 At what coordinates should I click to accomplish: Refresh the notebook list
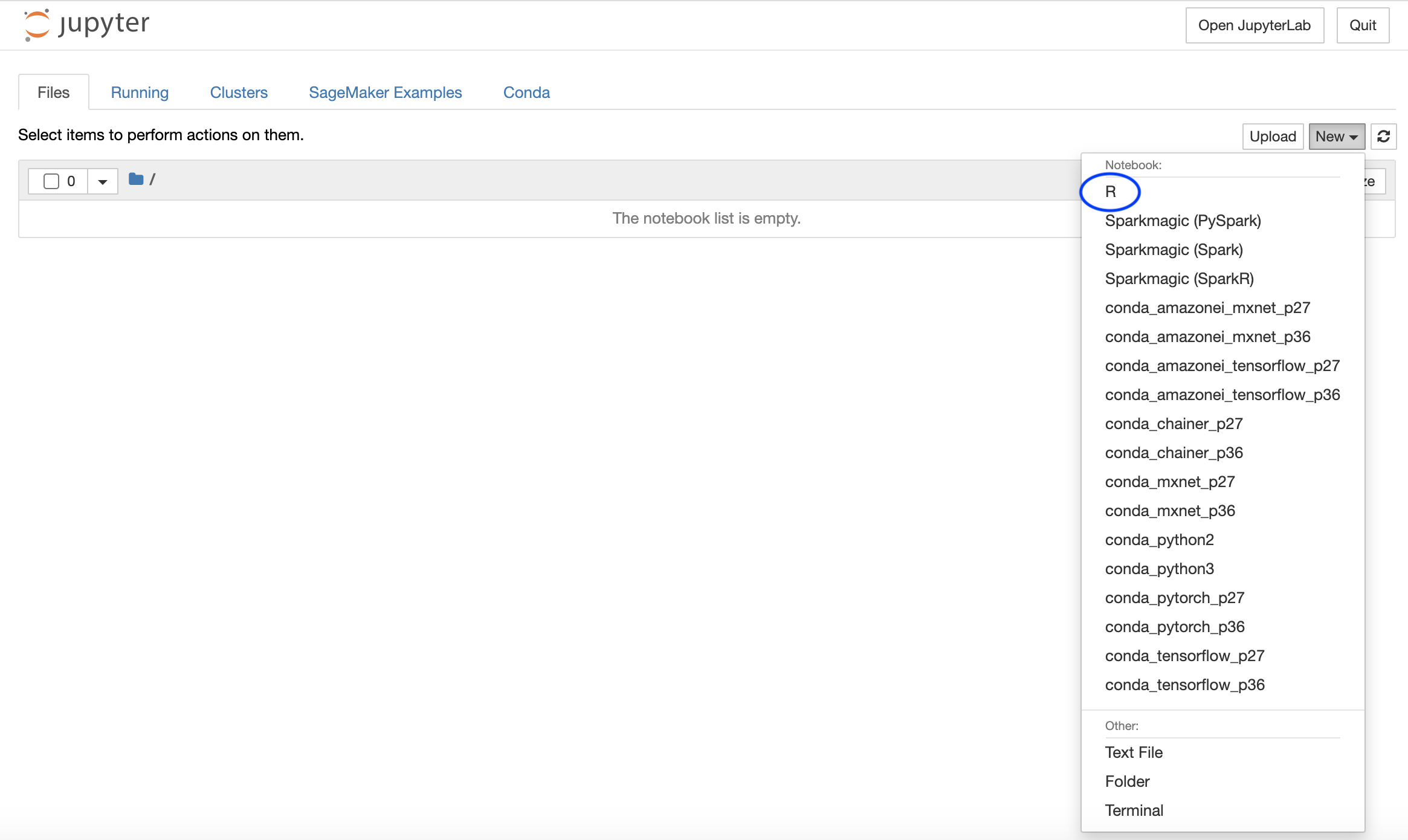click(1383, 137)
